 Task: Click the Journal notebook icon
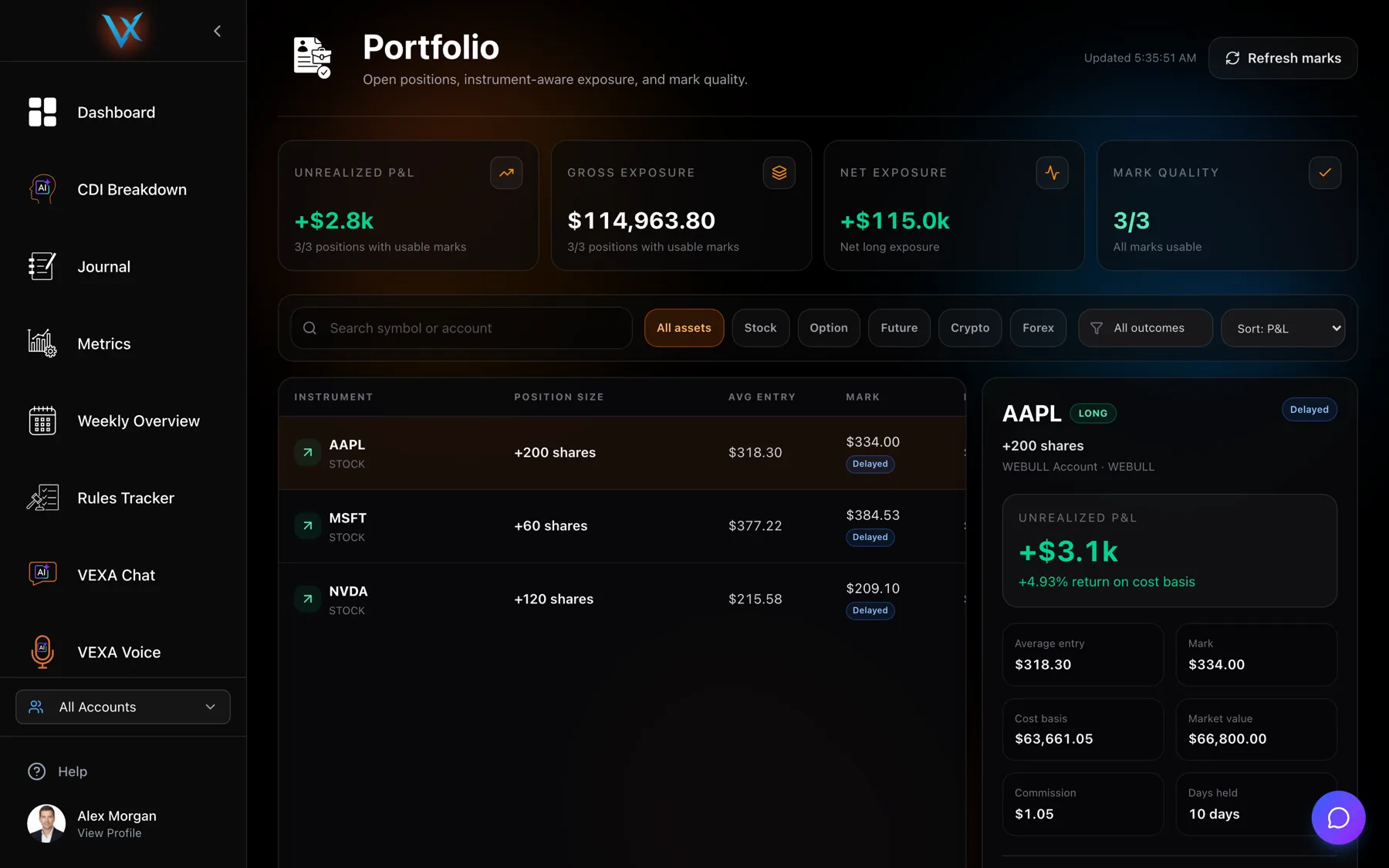click(x=42, y=266)
